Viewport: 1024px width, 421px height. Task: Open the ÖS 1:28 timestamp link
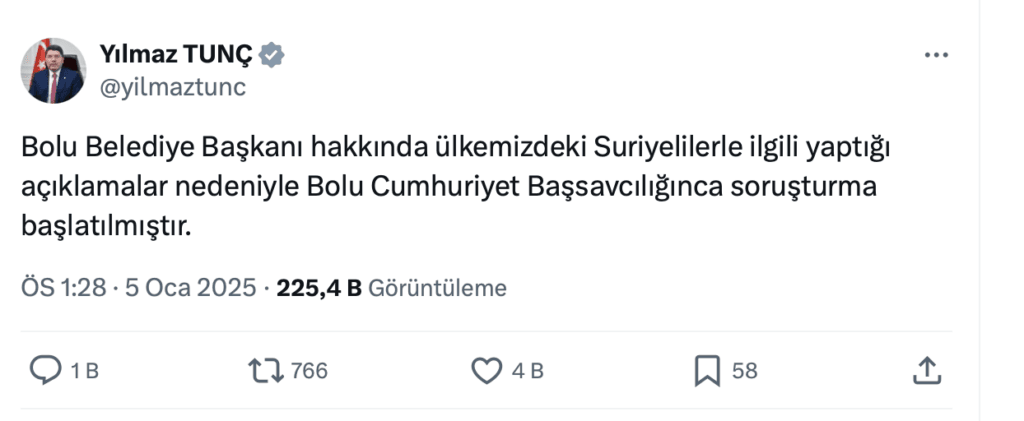(x=65, y=288)
